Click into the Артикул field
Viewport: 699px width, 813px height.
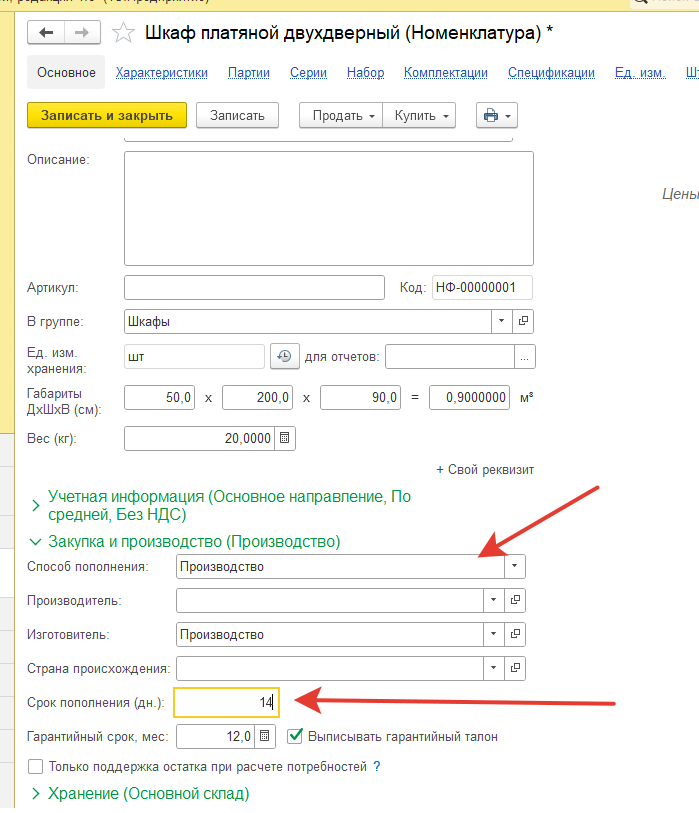(254, 287)
